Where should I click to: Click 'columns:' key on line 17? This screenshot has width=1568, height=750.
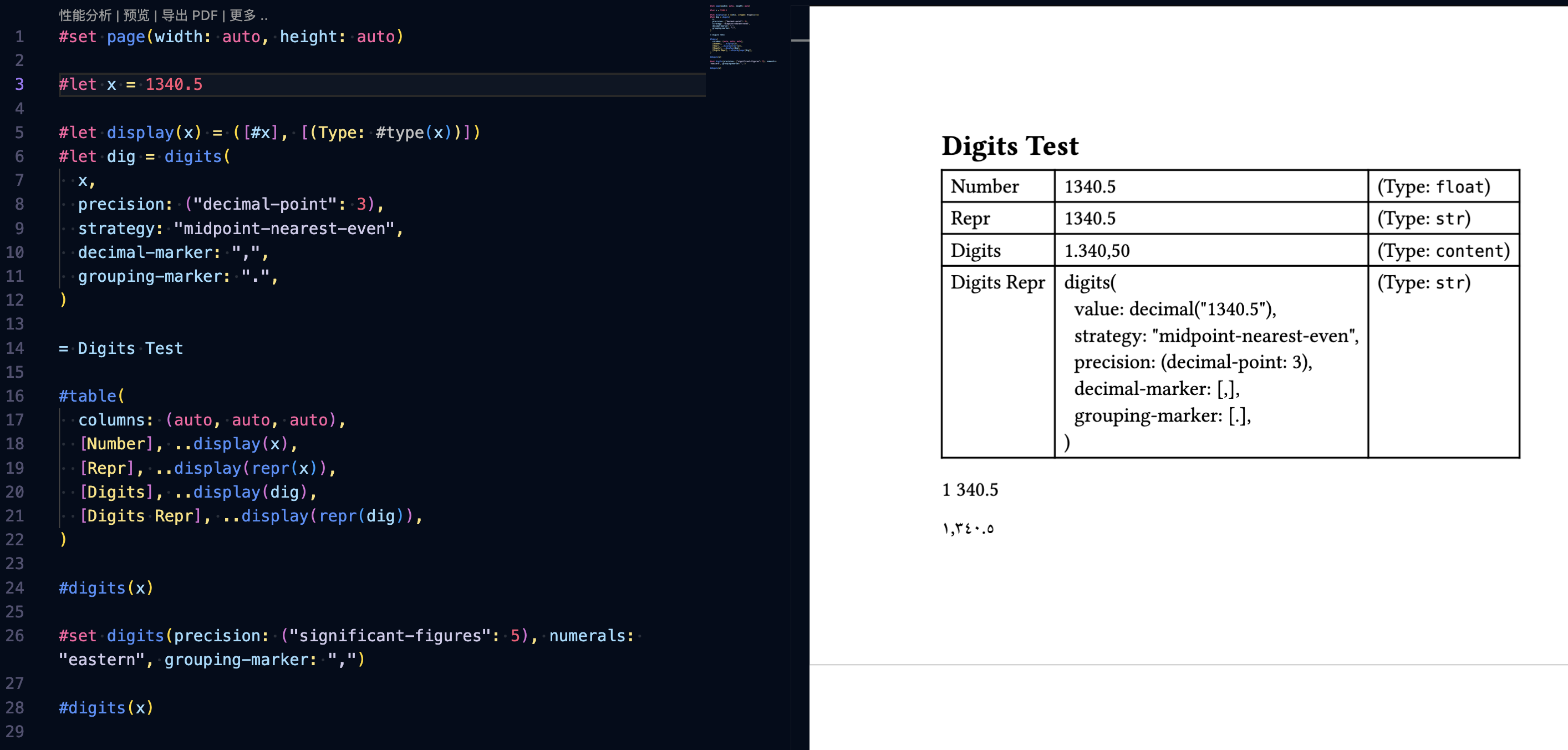click(116, 420)
